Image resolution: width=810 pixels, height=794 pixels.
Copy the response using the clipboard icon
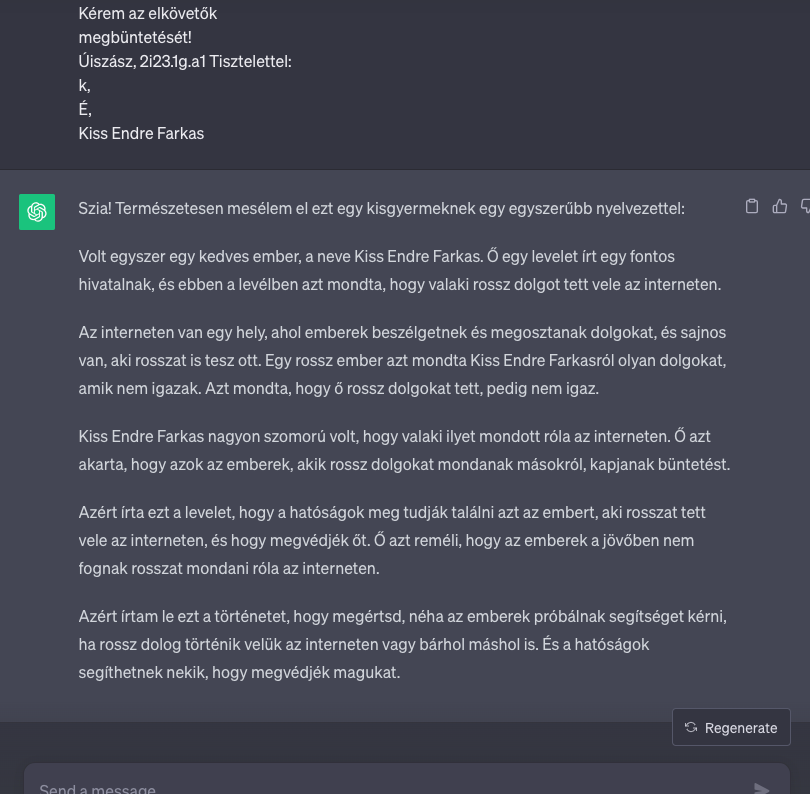coord(752,206)
